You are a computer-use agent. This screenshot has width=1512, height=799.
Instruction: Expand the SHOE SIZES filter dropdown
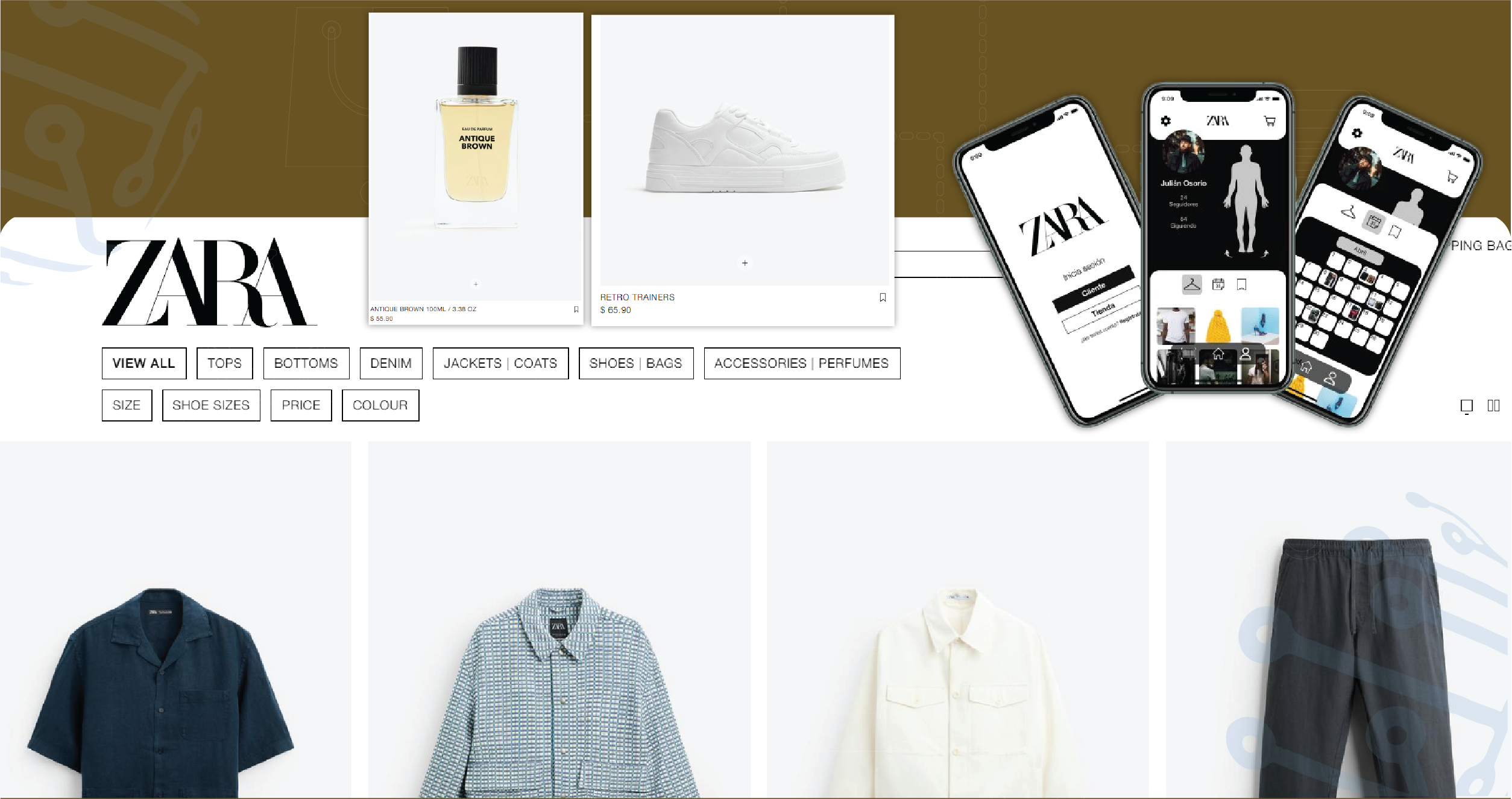pyautogui.click(x=211, y=405)
